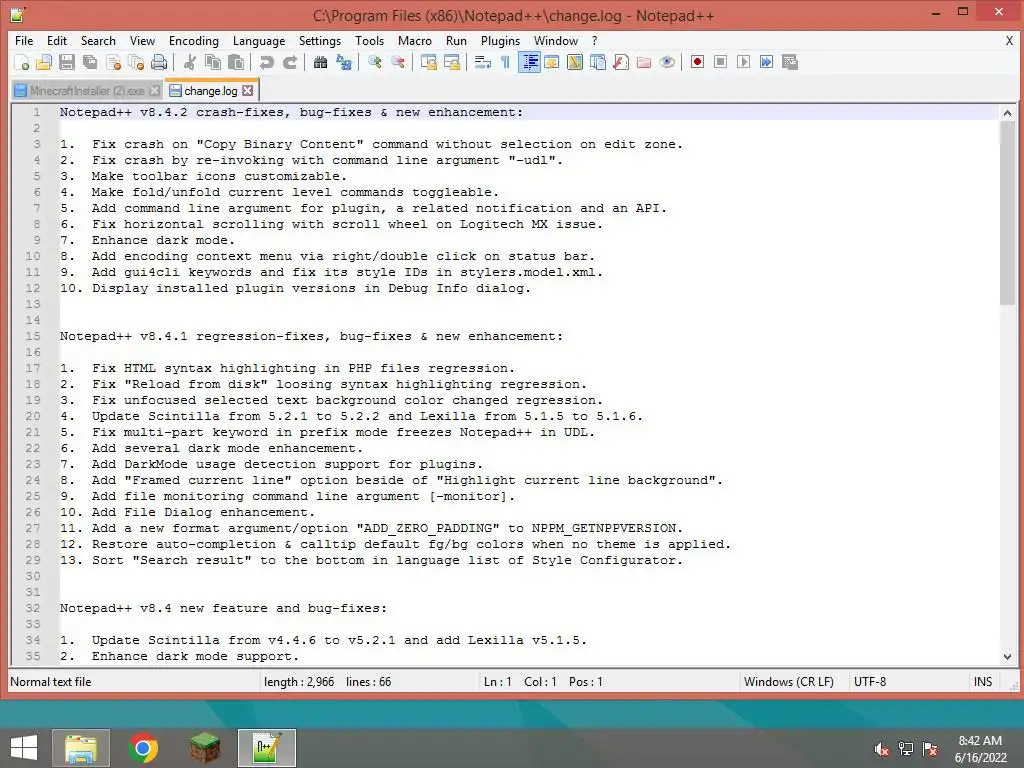This screenshot has height=768, width=1024.
Task: Open the Search menu
Action: (x=98, y=40)
